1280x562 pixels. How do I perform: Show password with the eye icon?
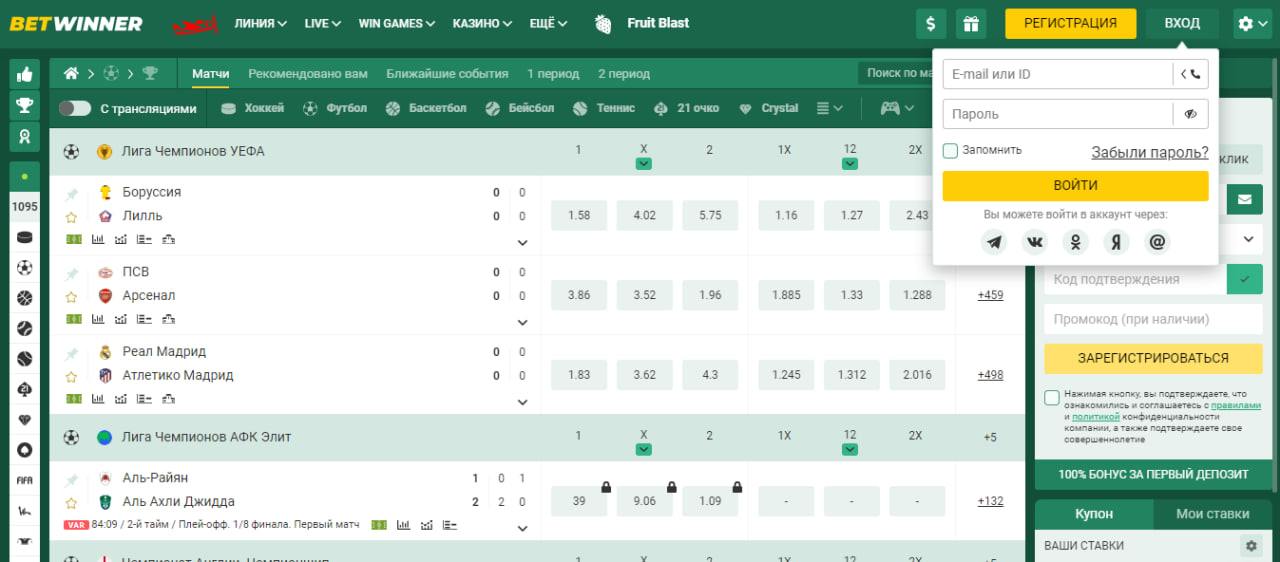(1190, 114)
